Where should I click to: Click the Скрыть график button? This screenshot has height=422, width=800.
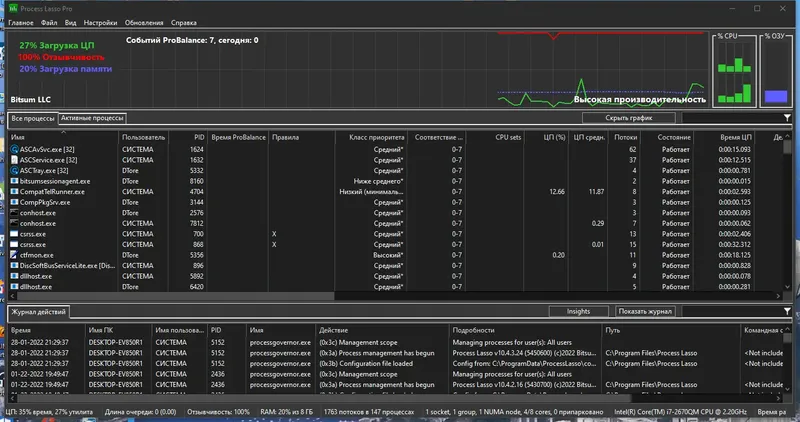(x=629, y=118)
